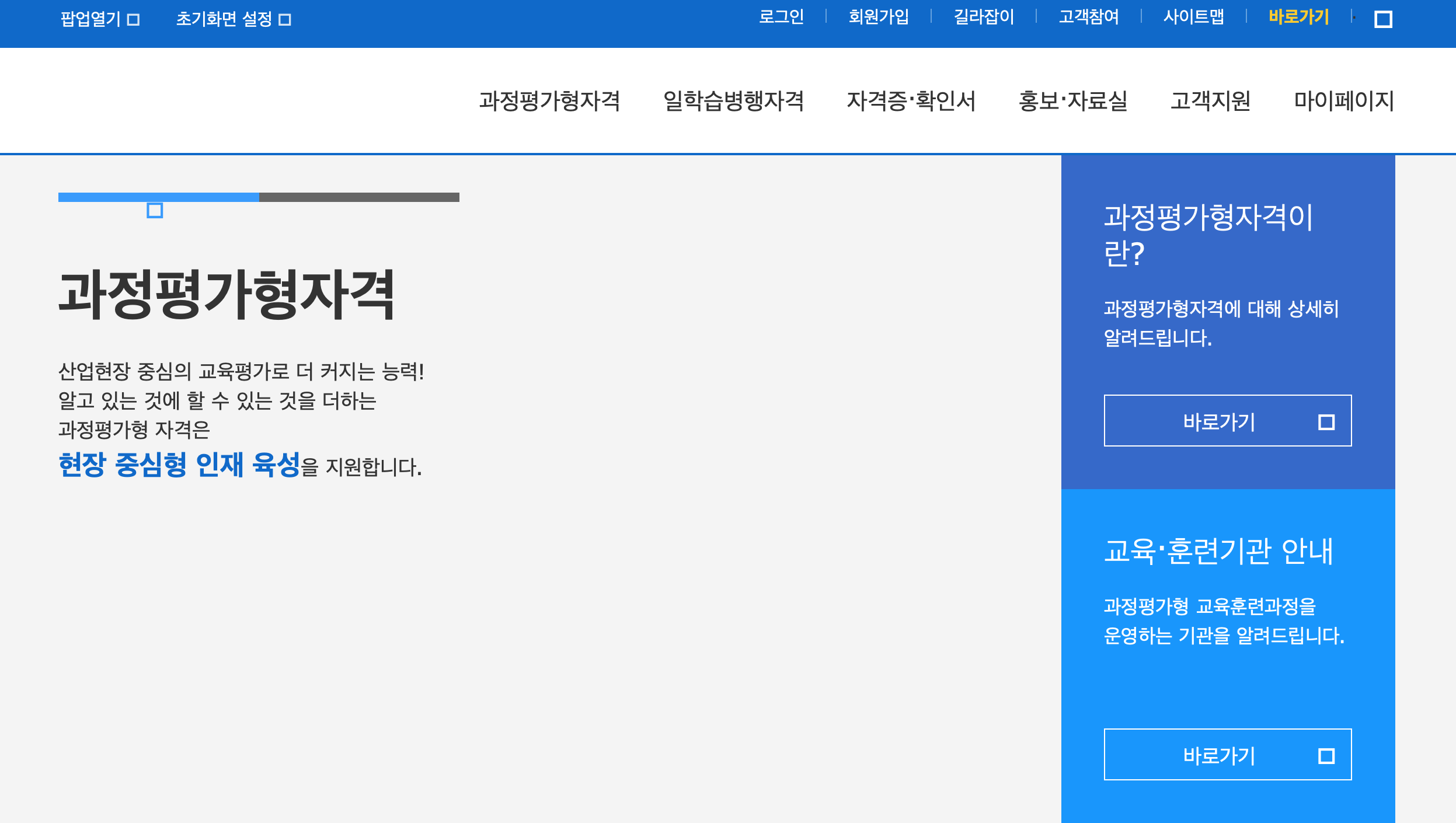Expand 자격증·확인서 navigation menu
This screenshot has height=823, width=1456.
coord(911,101)
